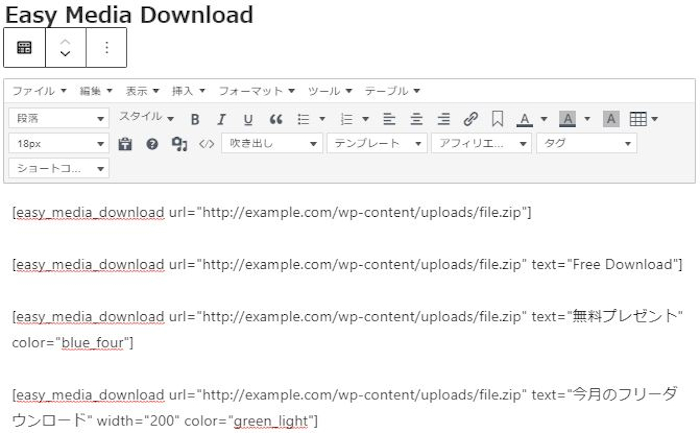Open the source code view icon

[206, 144]
